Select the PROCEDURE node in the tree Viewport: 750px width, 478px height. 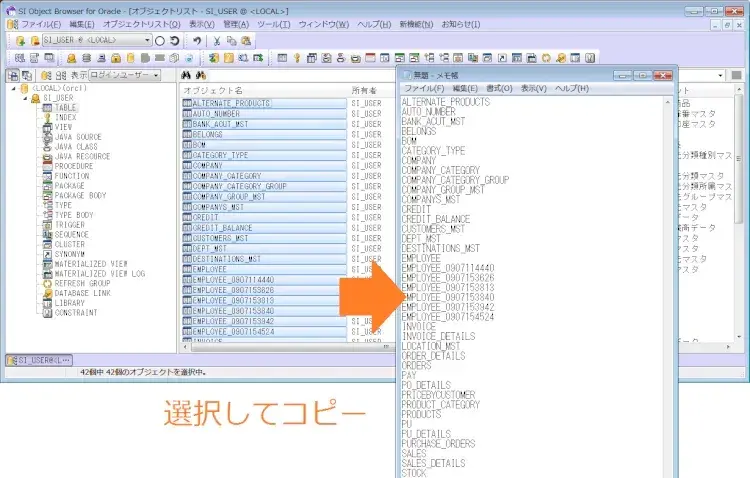click(x=74, y=166)
